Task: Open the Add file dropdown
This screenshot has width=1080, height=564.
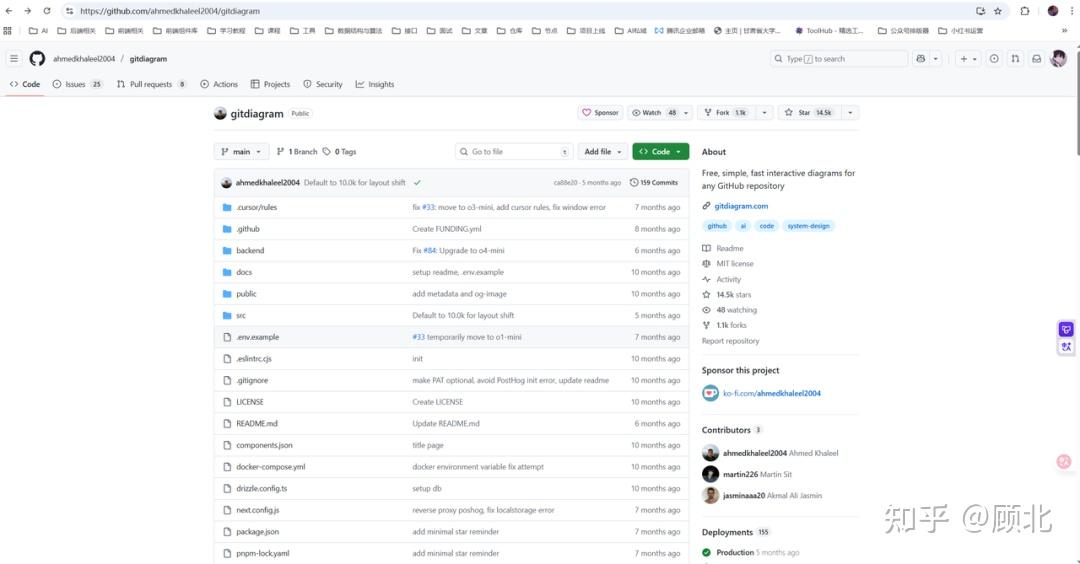Action: tap(603, 152)
